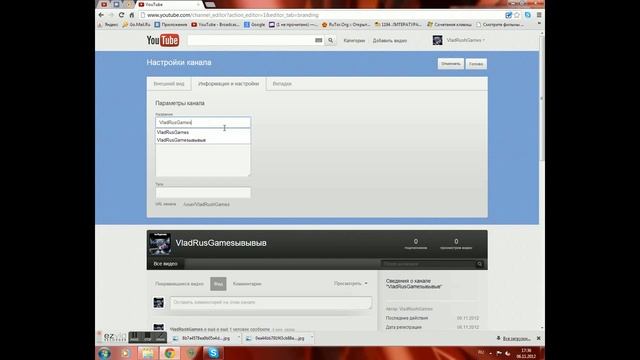Open the on-screen keyboard icon in search box
This screenshot has height=360, width=640.
(x=319, y=40)
